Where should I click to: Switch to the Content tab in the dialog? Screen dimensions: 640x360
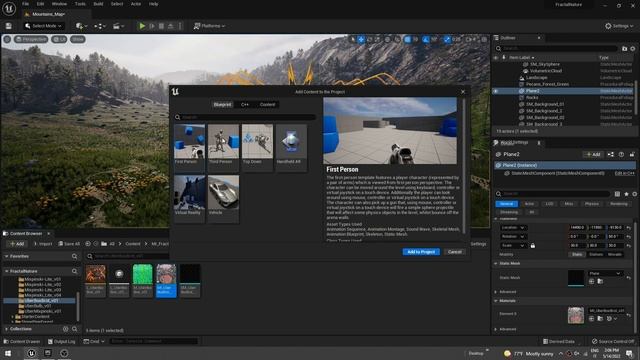click(x=267, y=104)
